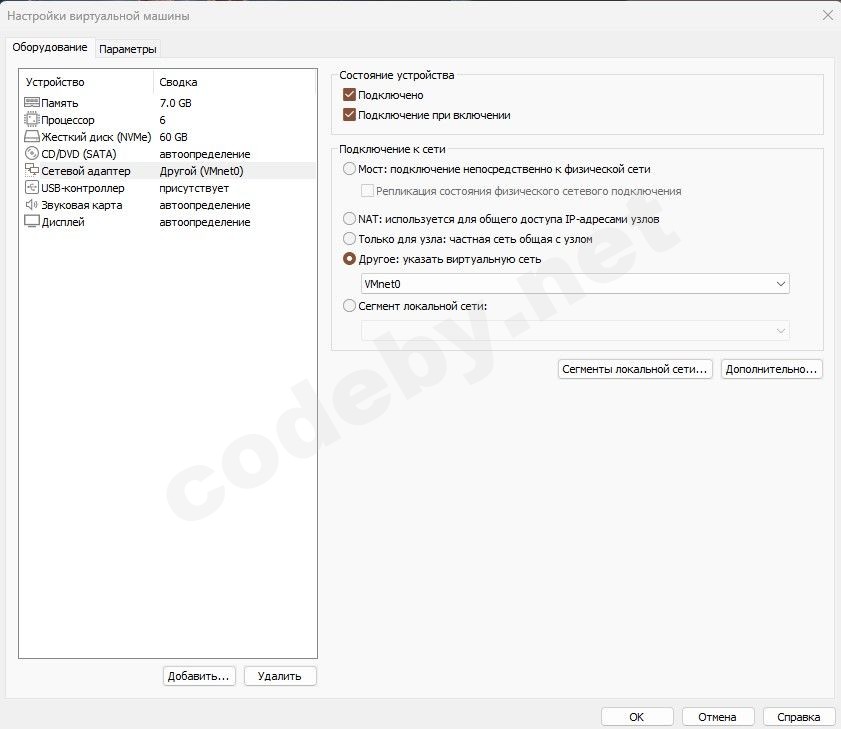Open the VMnet0 virtual network dropdown
841x729 pixels.
[575, 284]
